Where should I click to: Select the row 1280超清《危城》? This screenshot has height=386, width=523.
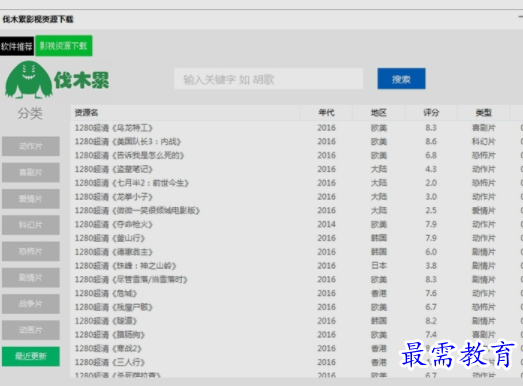(297, 293)
